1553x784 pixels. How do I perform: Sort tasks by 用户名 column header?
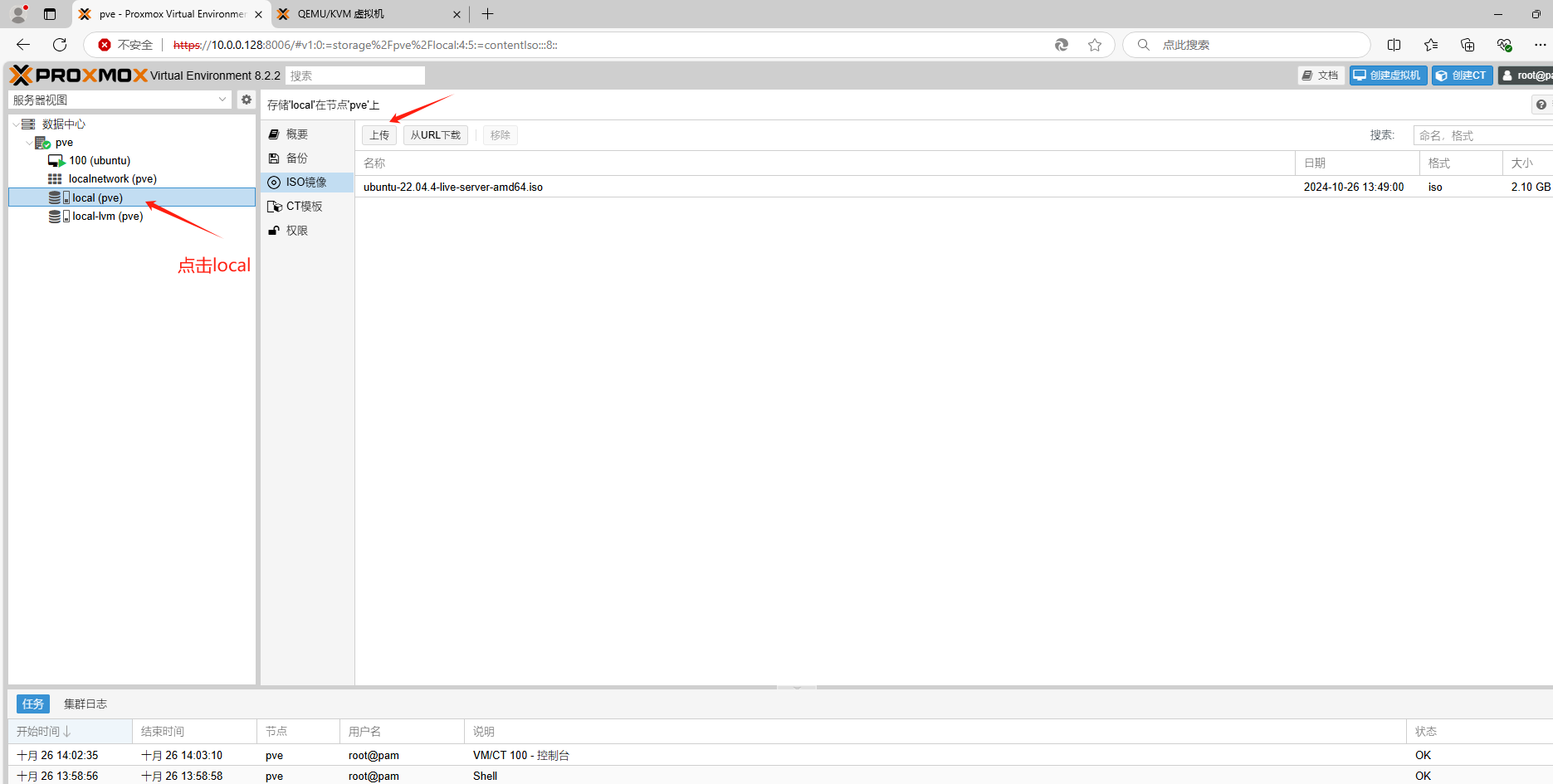click(x=402, y=732)
